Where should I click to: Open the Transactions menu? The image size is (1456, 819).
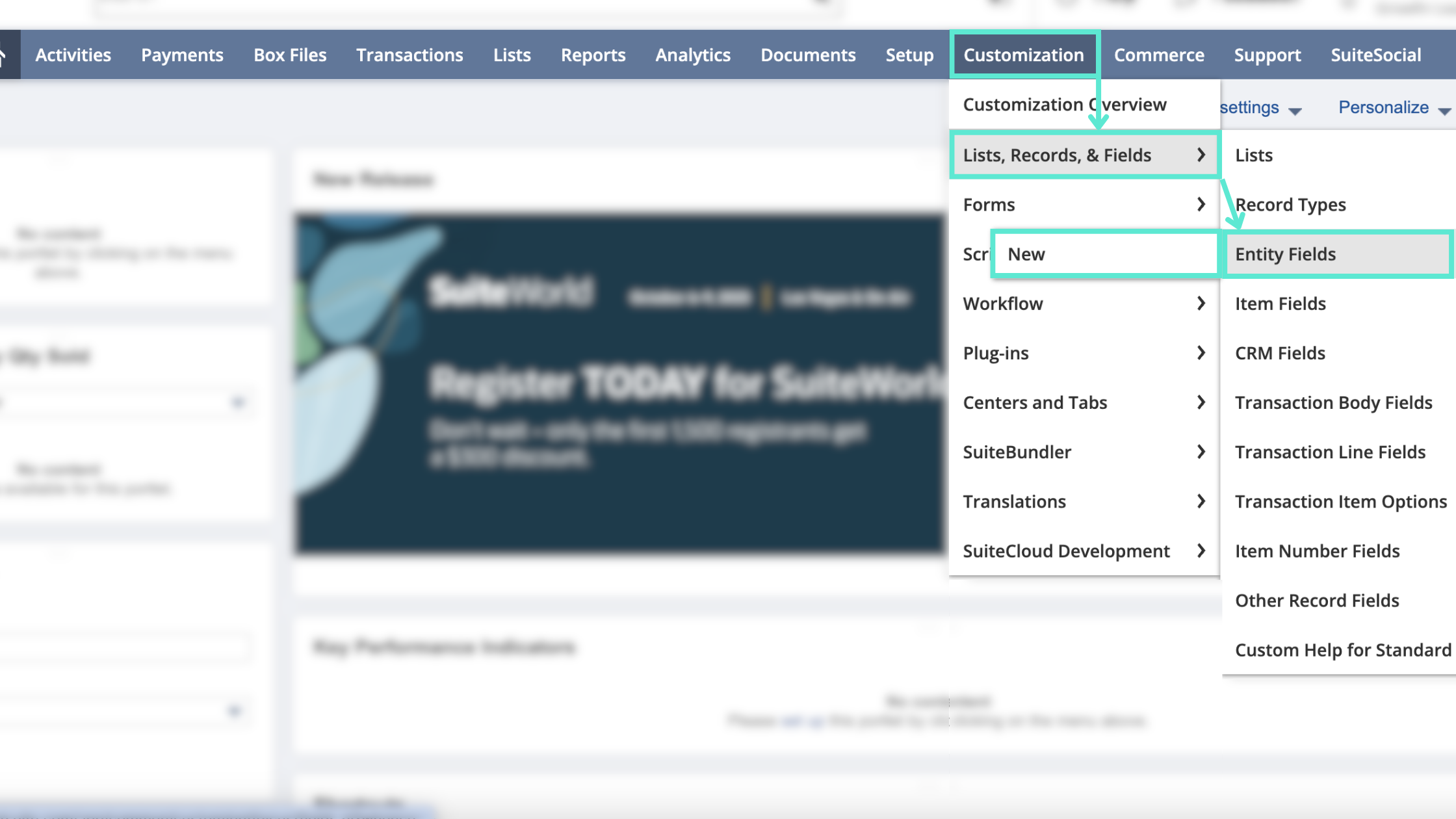[x=409, y=55]
